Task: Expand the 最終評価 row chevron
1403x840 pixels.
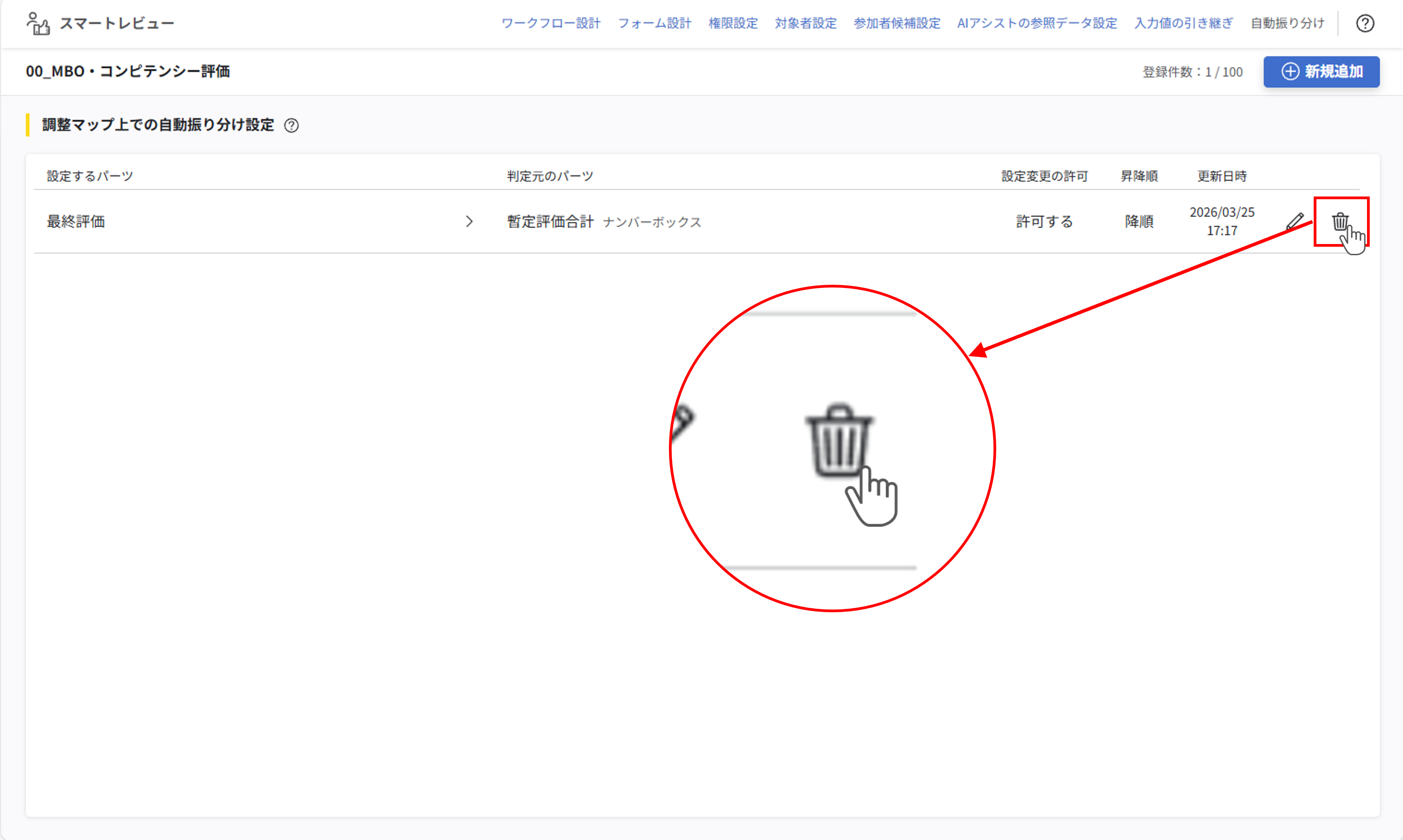Action: pos(469,221)
